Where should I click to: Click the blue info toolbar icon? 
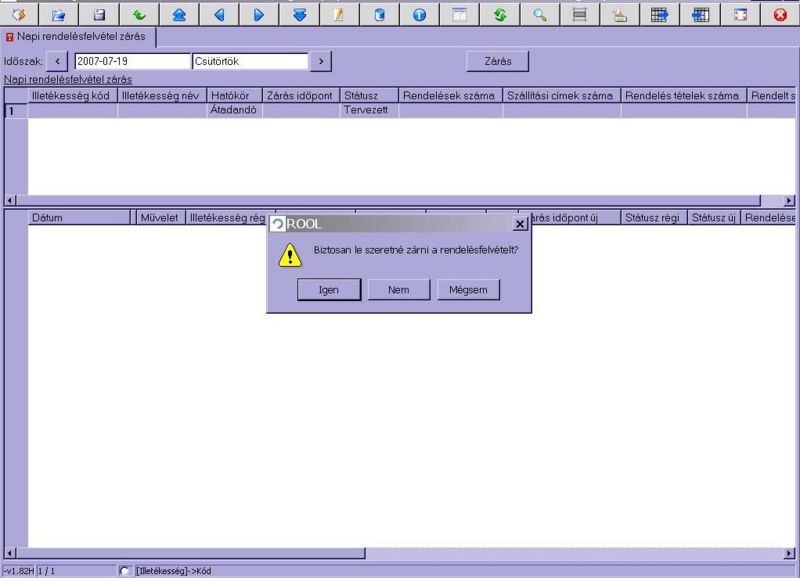[419, 15]
